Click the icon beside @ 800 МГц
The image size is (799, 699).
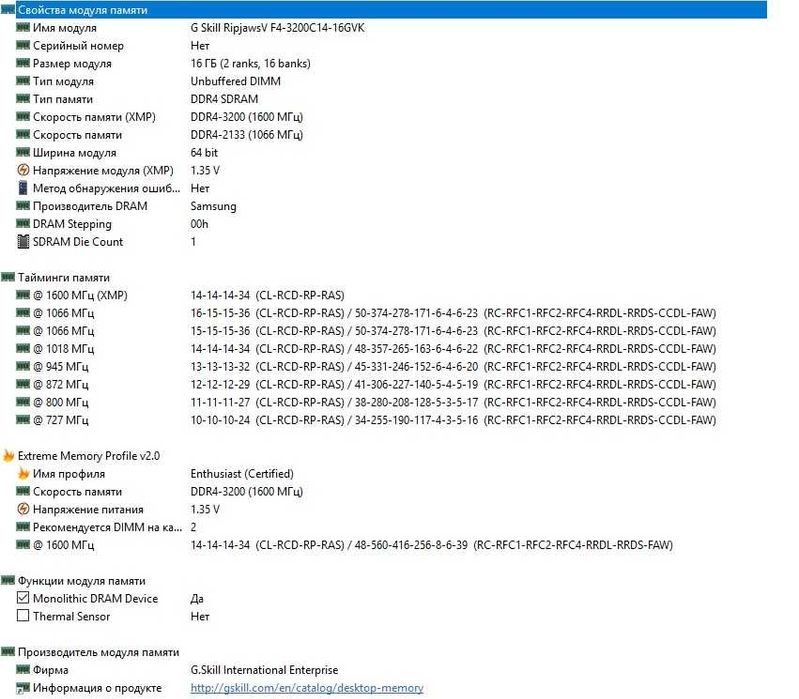pyautogui.click(x=23, y=402)
